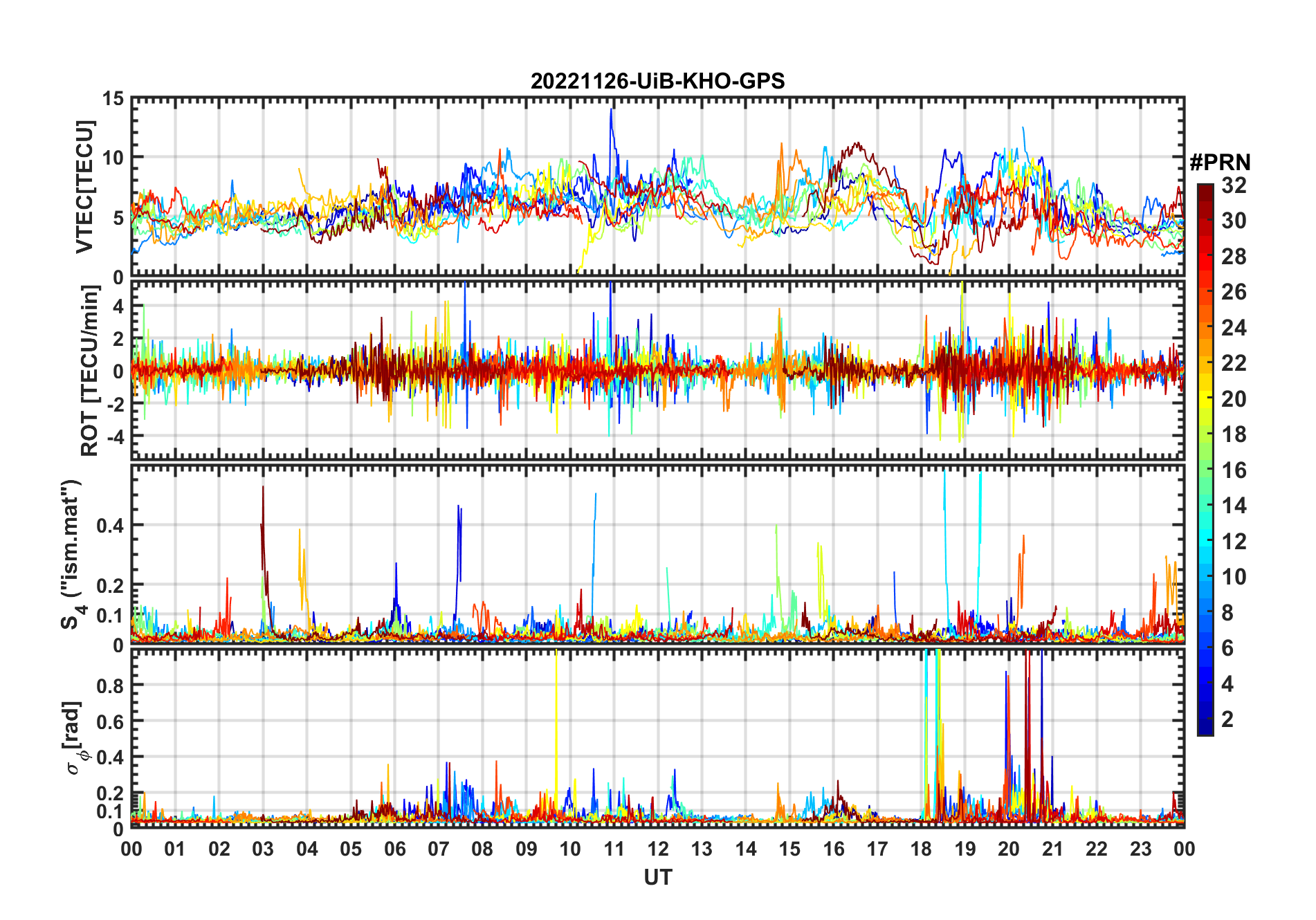Click the ROT [TECU/min] y-axis label
Screen dimensions: 1316x920
click(x=90, y=371)
